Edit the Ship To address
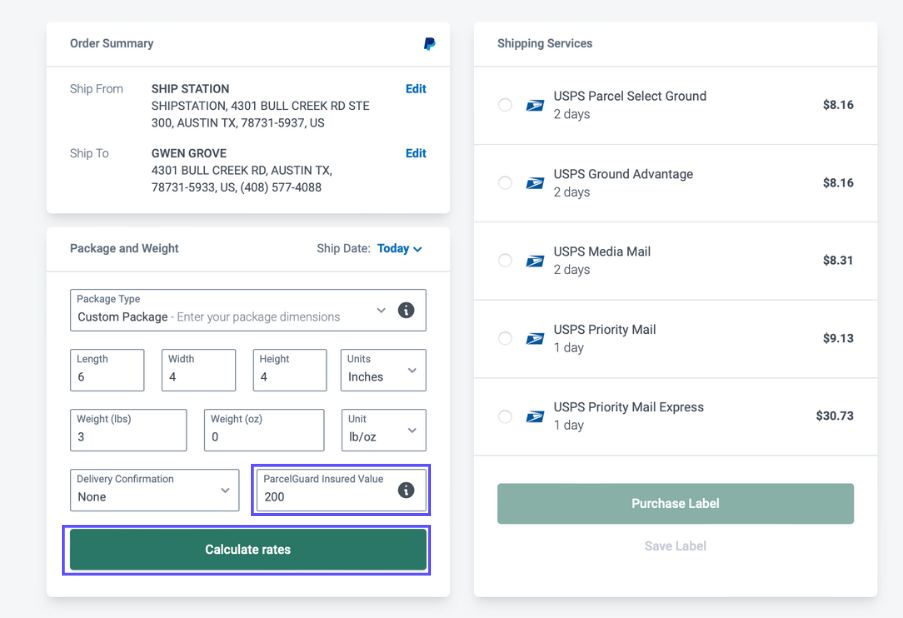 (416, 153)
